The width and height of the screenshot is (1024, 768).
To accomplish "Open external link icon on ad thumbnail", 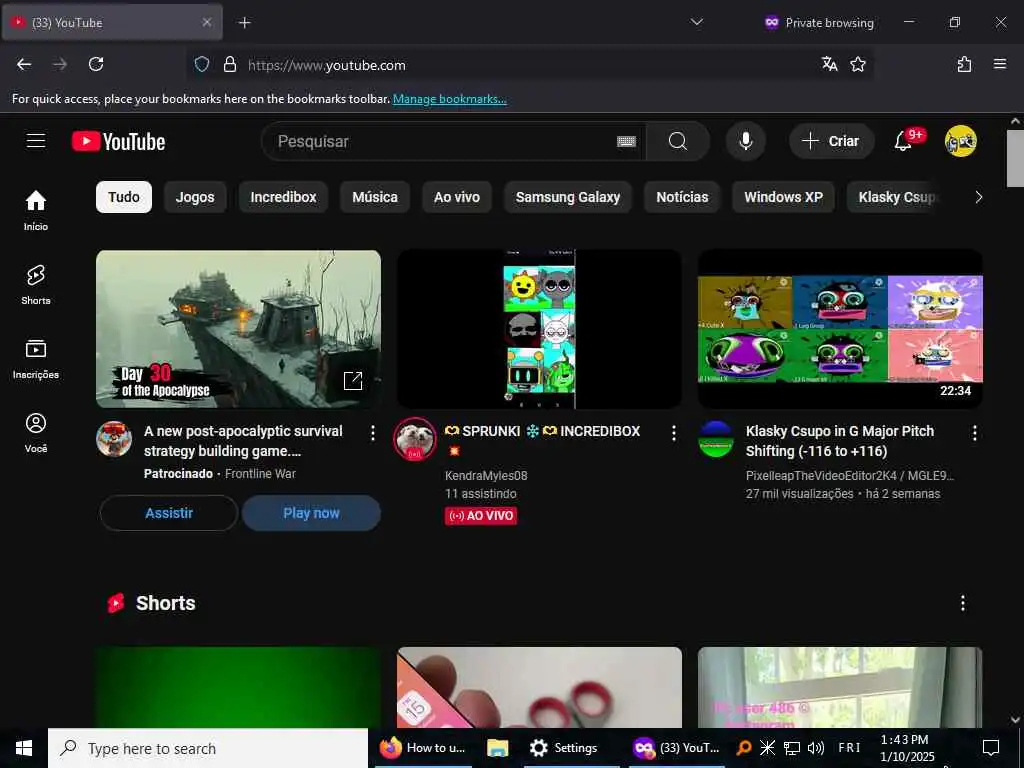I will pos(353,380).
